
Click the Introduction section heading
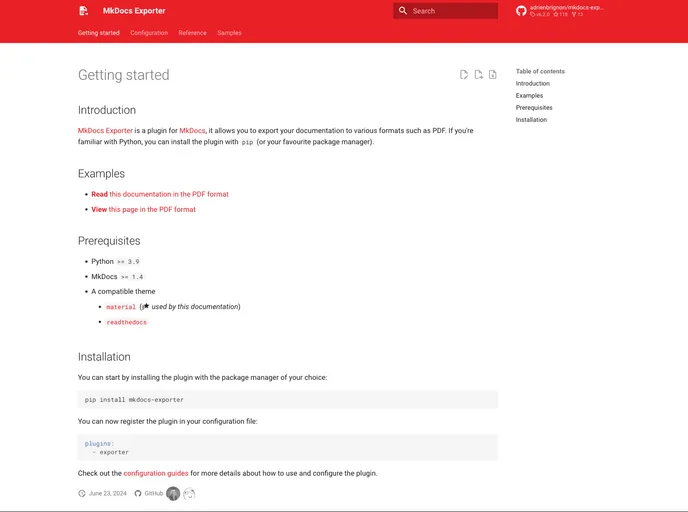point(107,110)
